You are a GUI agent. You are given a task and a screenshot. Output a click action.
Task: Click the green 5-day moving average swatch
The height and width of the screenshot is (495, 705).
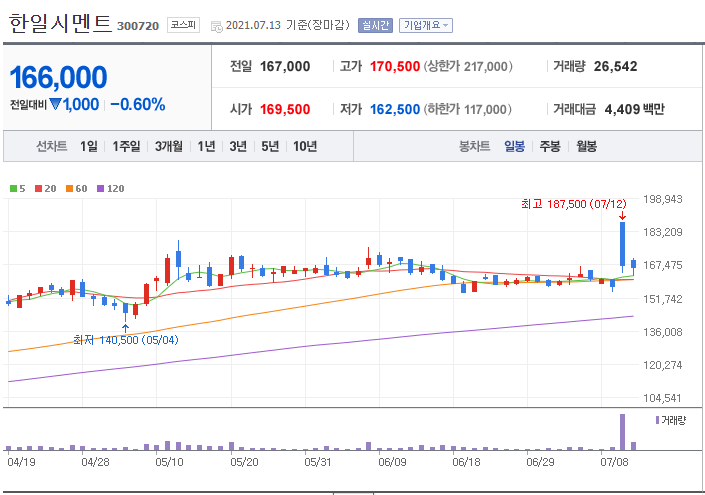13,188
